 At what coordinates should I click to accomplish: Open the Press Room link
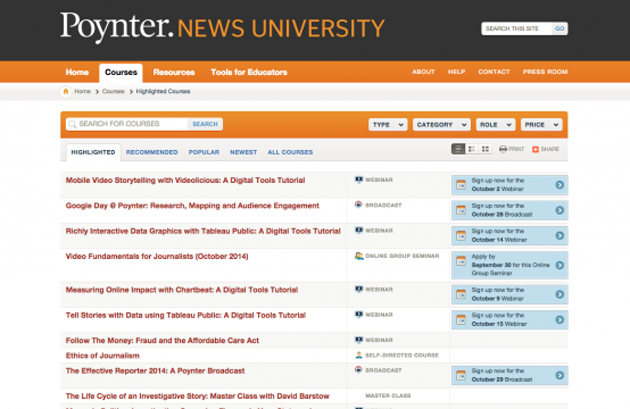(x=545, y=72)
